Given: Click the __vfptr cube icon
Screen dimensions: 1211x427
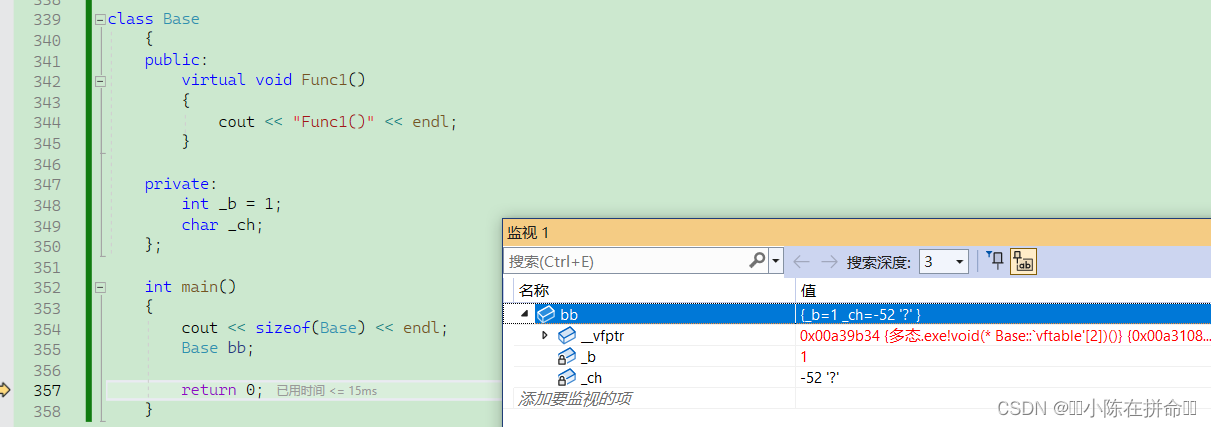Looking at the screenshot, I should pos(567,335).
